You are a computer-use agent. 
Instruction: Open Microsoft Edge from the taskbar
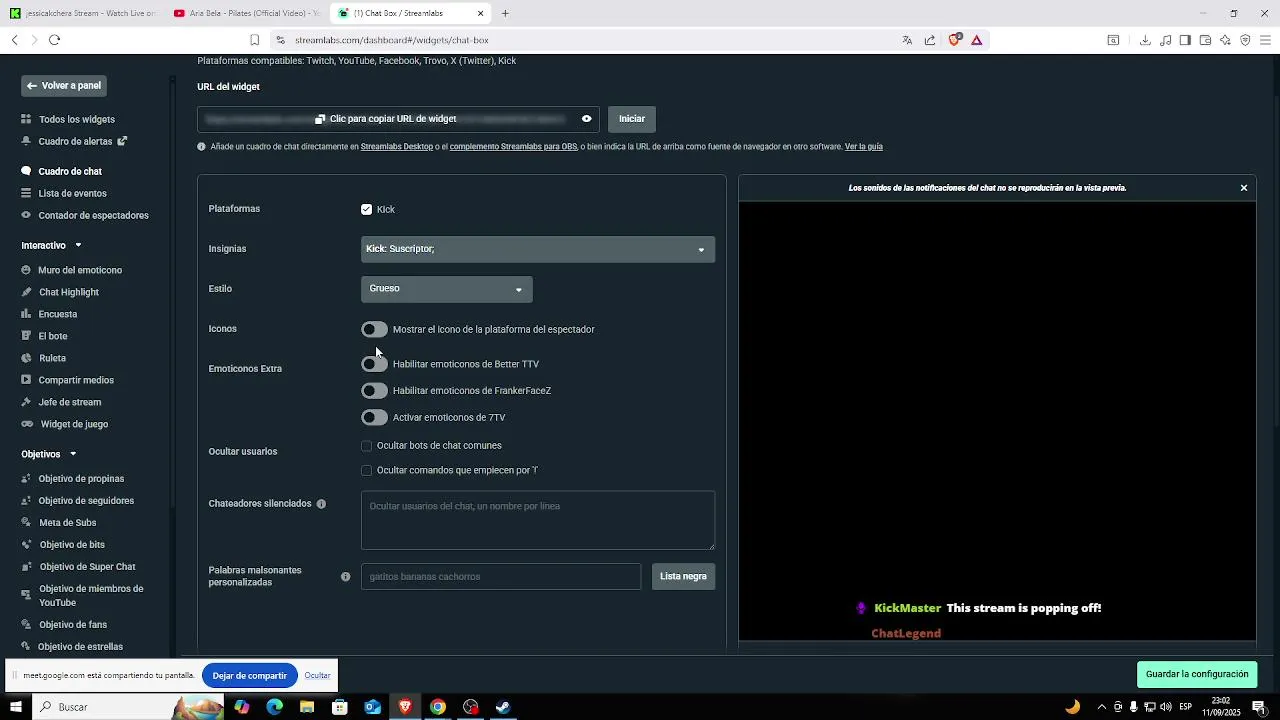pos(274,707)
